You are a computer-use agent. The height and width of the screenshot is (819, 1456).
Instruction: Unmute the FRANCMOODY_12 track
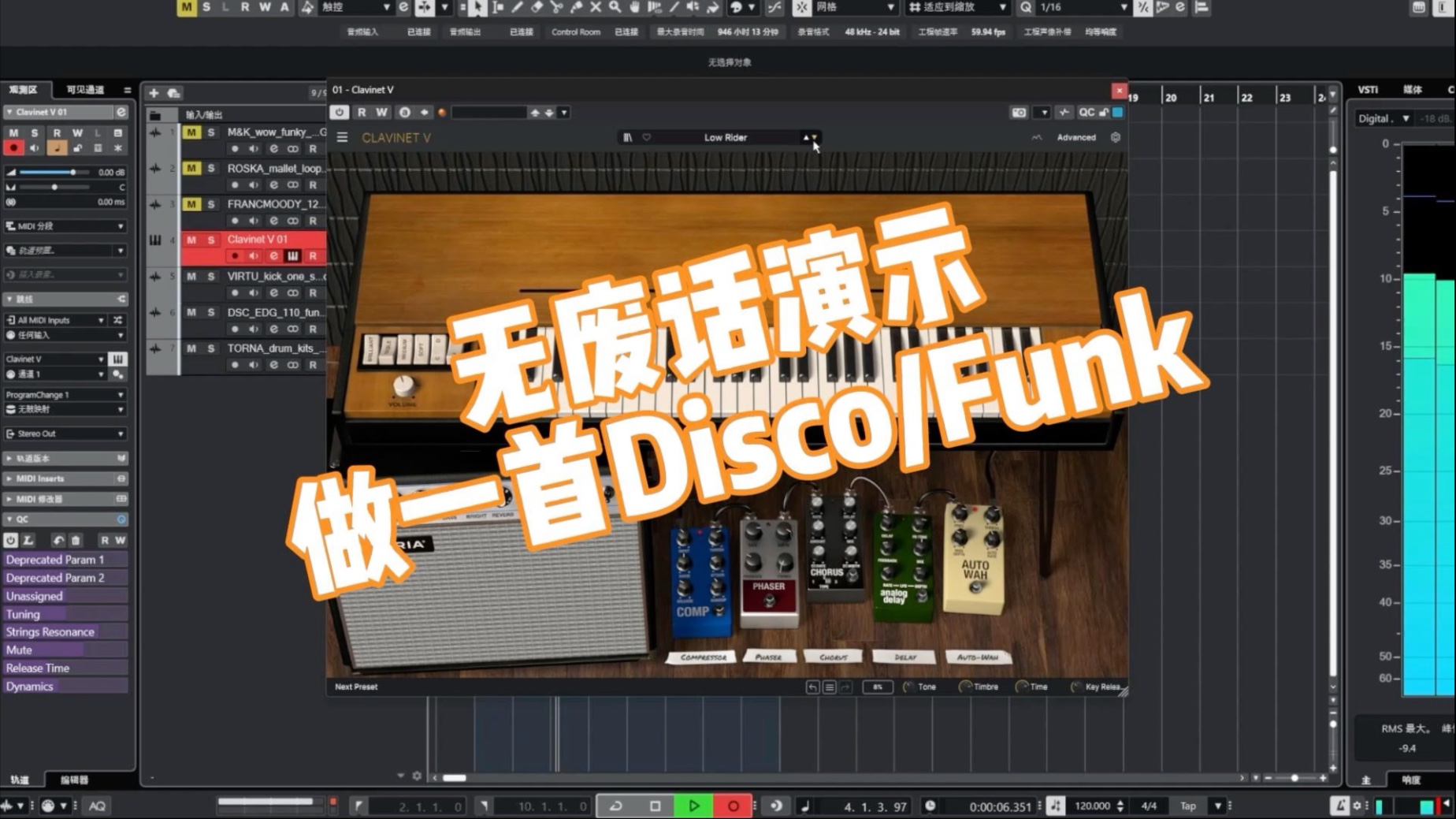[x=191, y=204]
